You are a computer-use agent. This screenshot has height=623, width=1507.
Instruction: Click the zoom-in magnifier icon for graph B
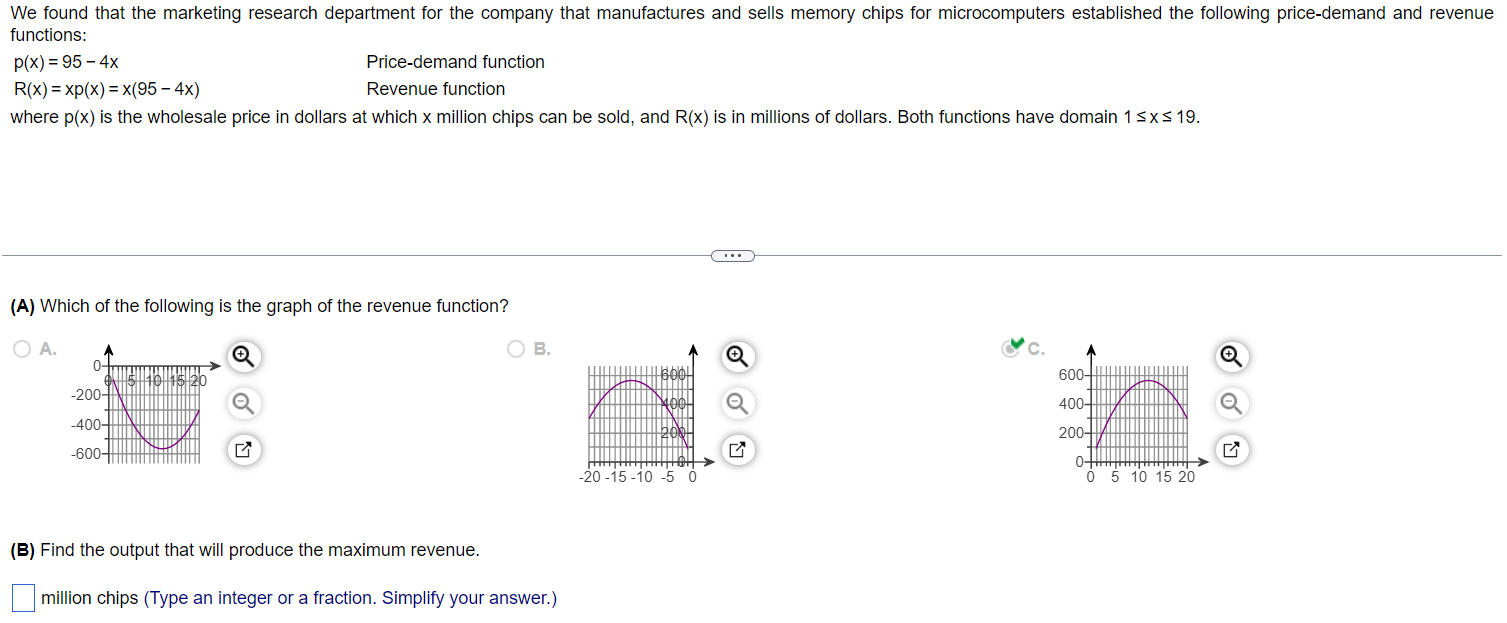click(737, 356)
